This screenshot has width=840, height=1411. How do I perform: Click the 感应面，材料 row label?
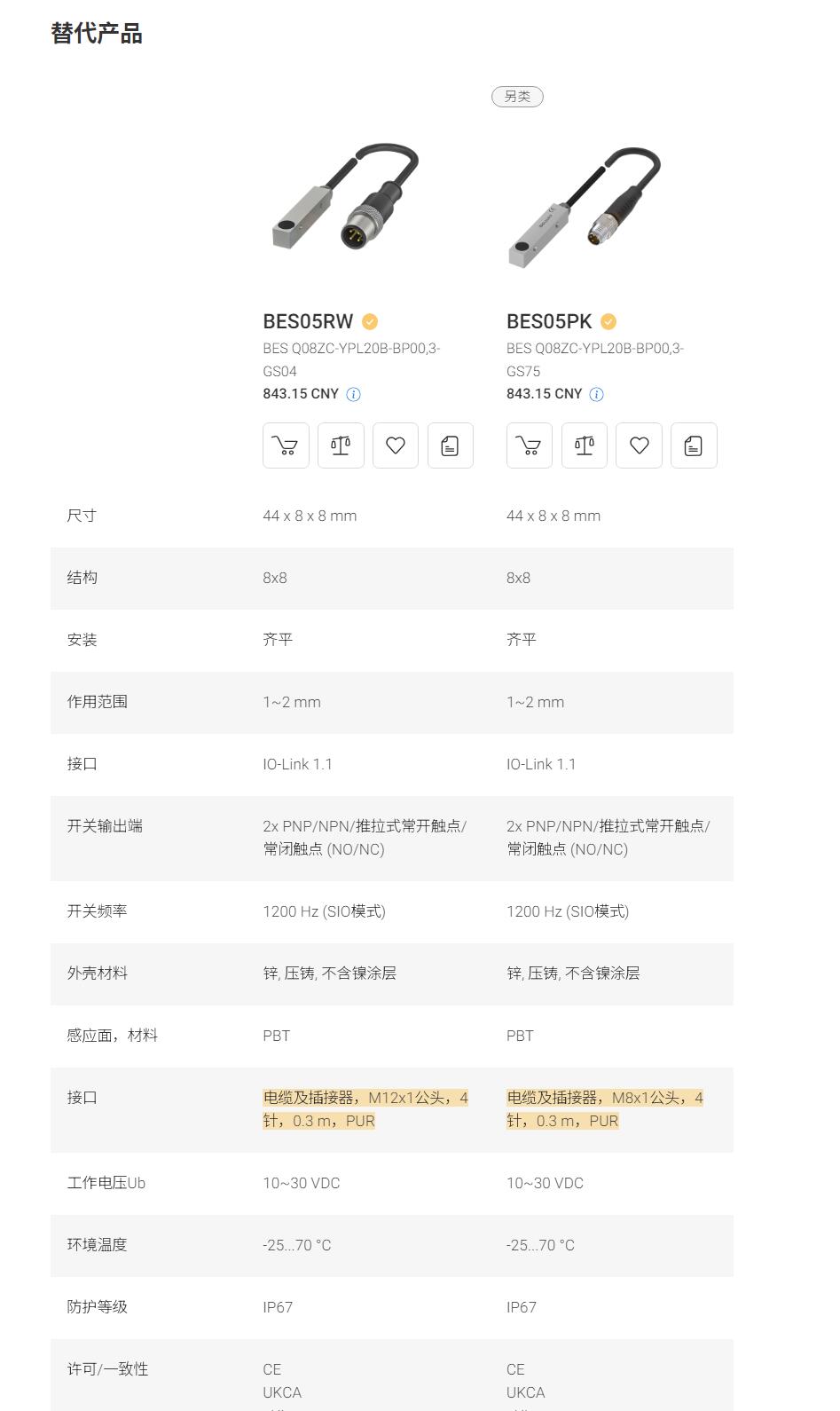coord(113,1036)
